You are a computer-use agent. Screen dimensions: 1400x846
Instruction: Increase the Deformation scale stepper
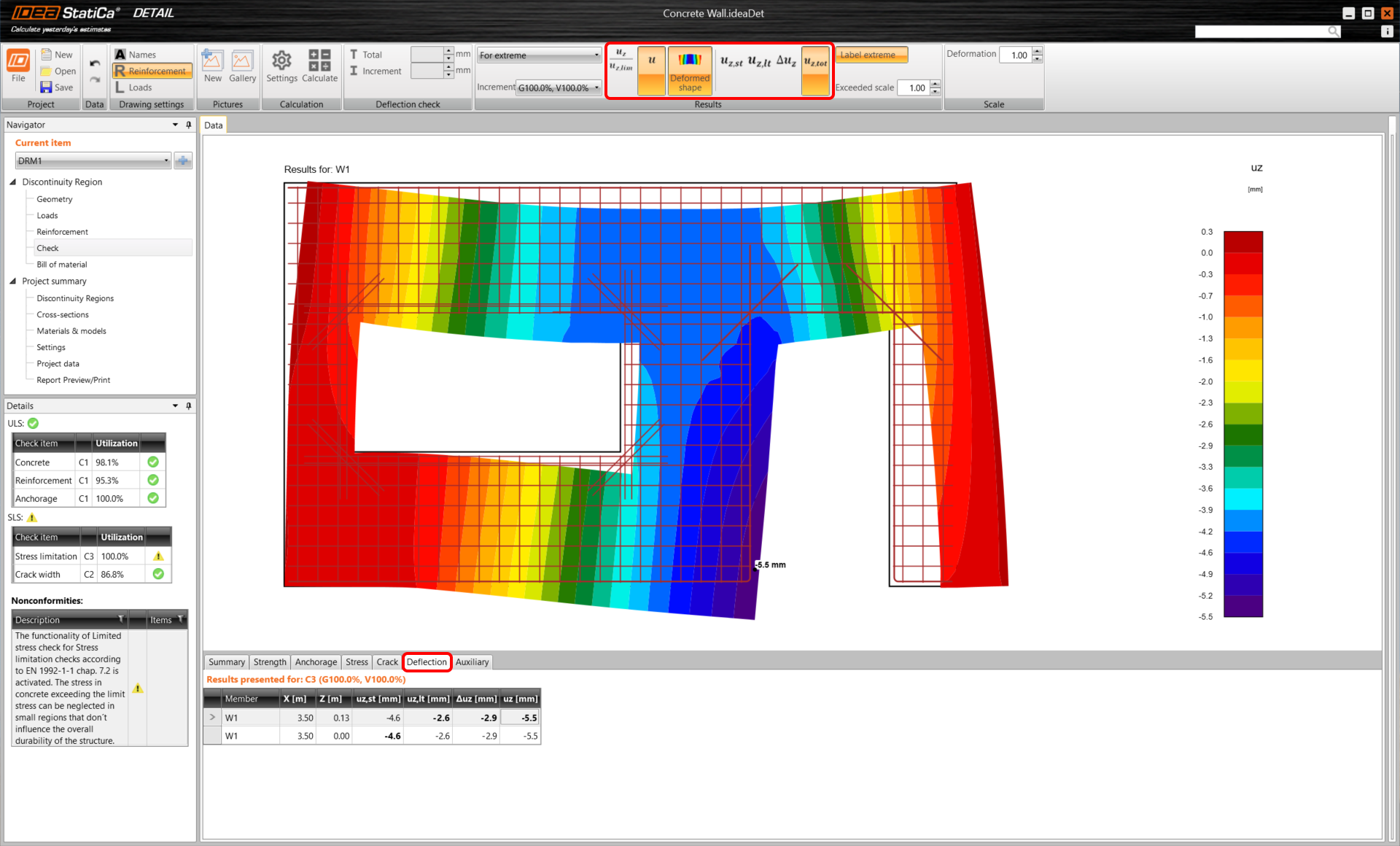point(1038,50)
